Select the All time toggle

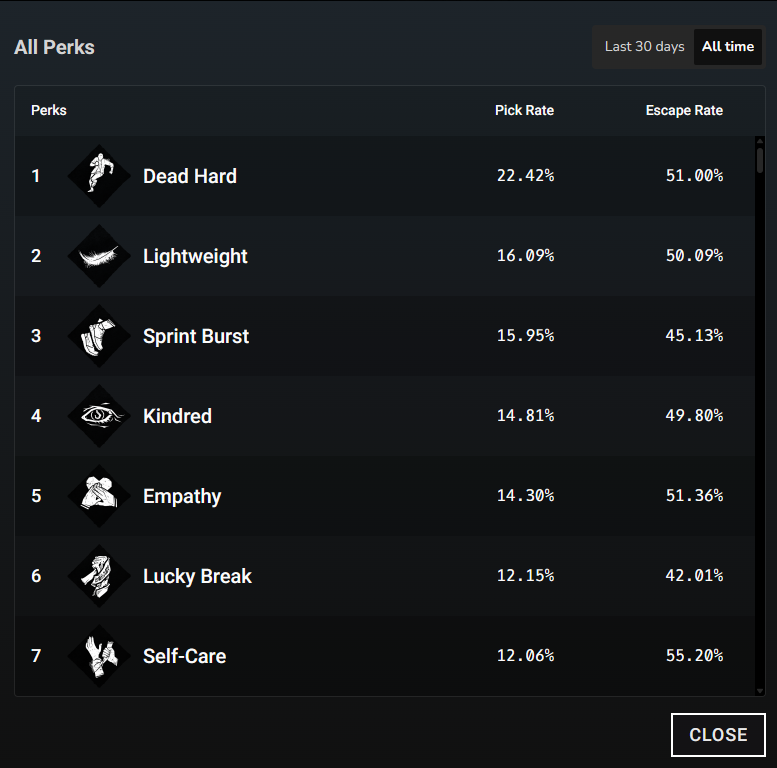click(x=728, y=47)
